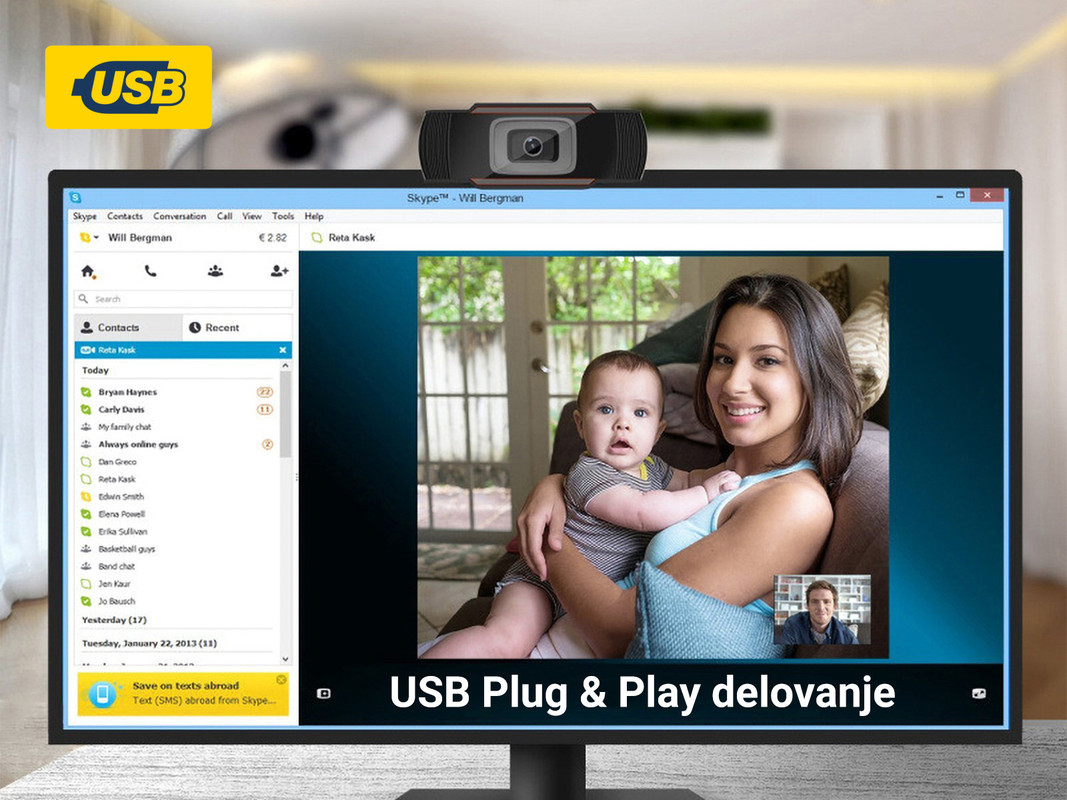Viewport: 1067px width, 800px height.
Task: Click the Basketball guys group icon
Action: point(86,549)
